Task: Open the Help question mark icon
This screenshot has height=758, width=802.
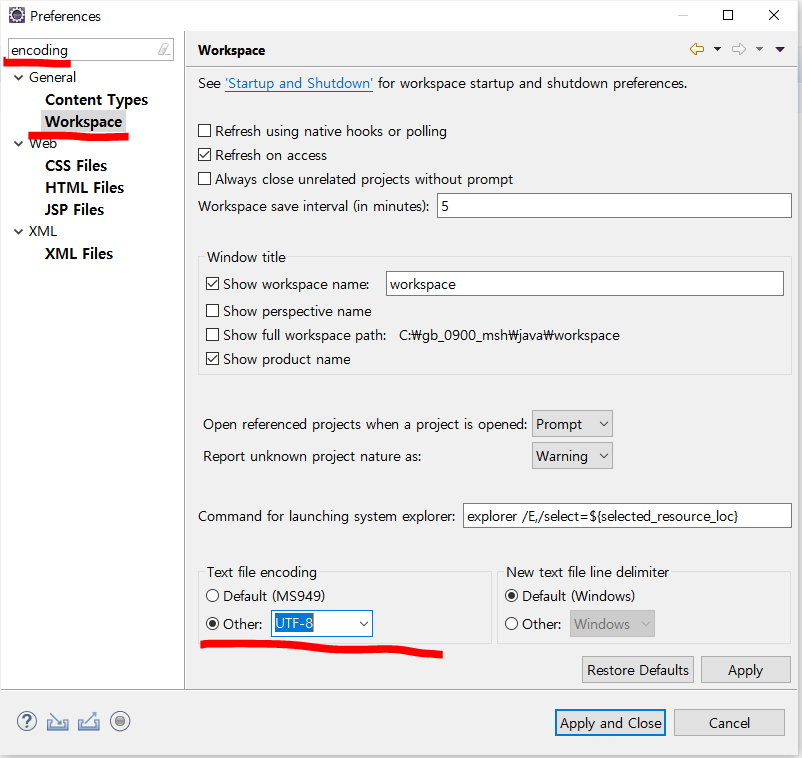Action: pos(27,722)
